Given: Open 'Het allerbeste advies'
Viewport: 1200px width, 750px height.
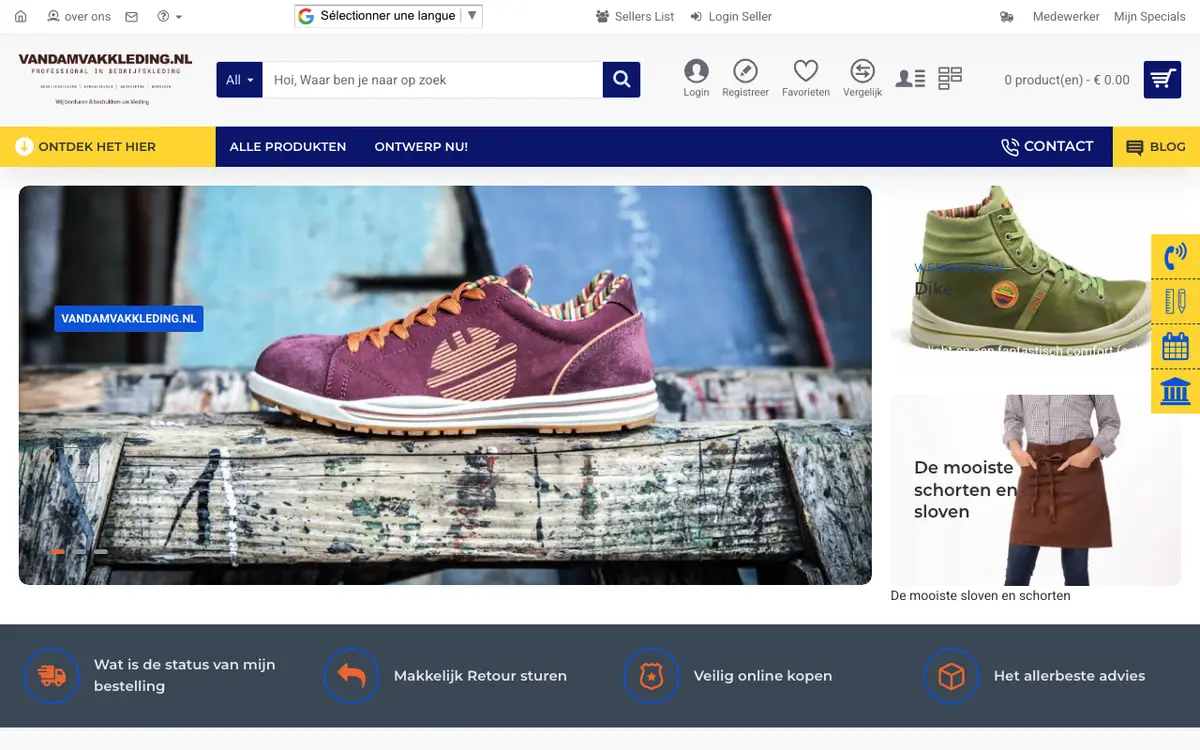Looking at the screenshot, I should point(1069,676).
